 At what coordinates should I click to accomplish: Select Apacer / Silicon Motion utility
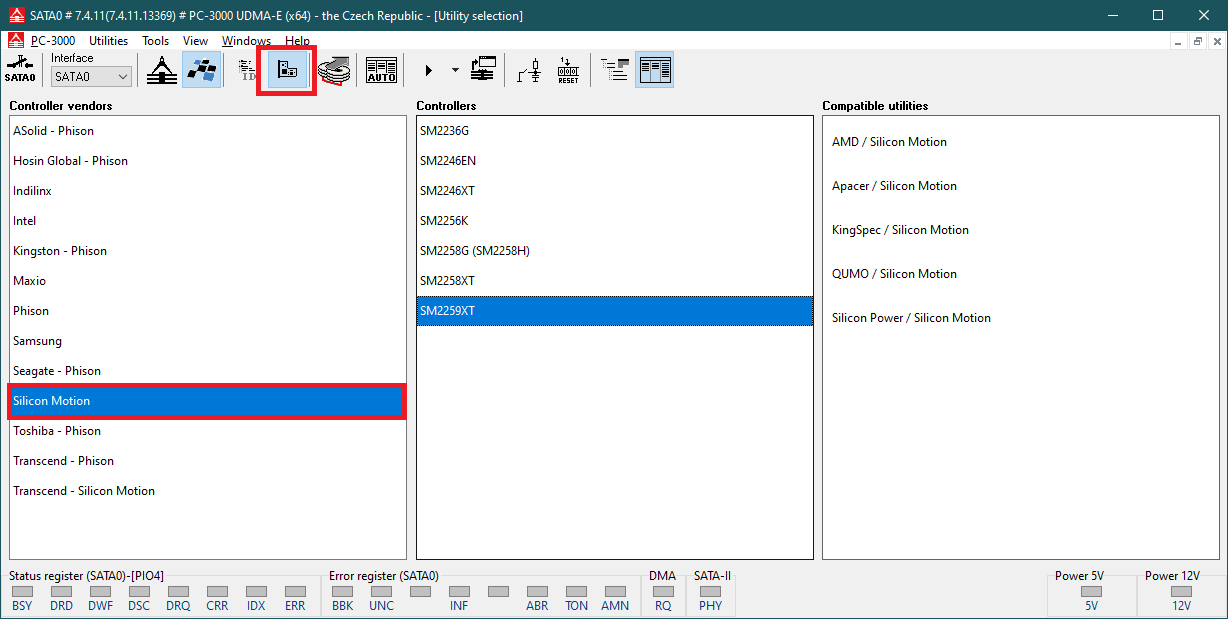894,186
